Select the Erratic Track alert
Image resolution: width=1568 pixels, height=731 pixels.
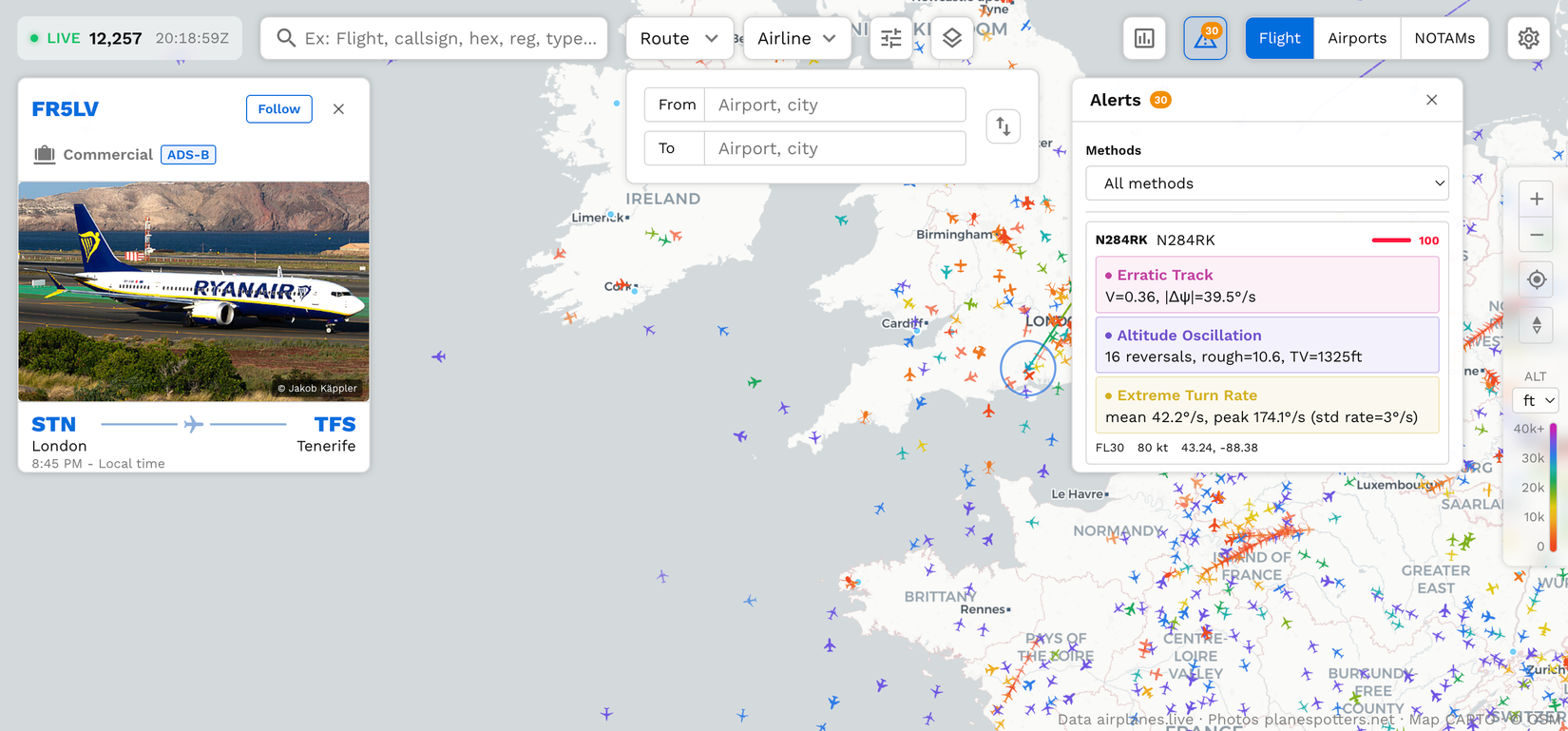coord(1268,285)
